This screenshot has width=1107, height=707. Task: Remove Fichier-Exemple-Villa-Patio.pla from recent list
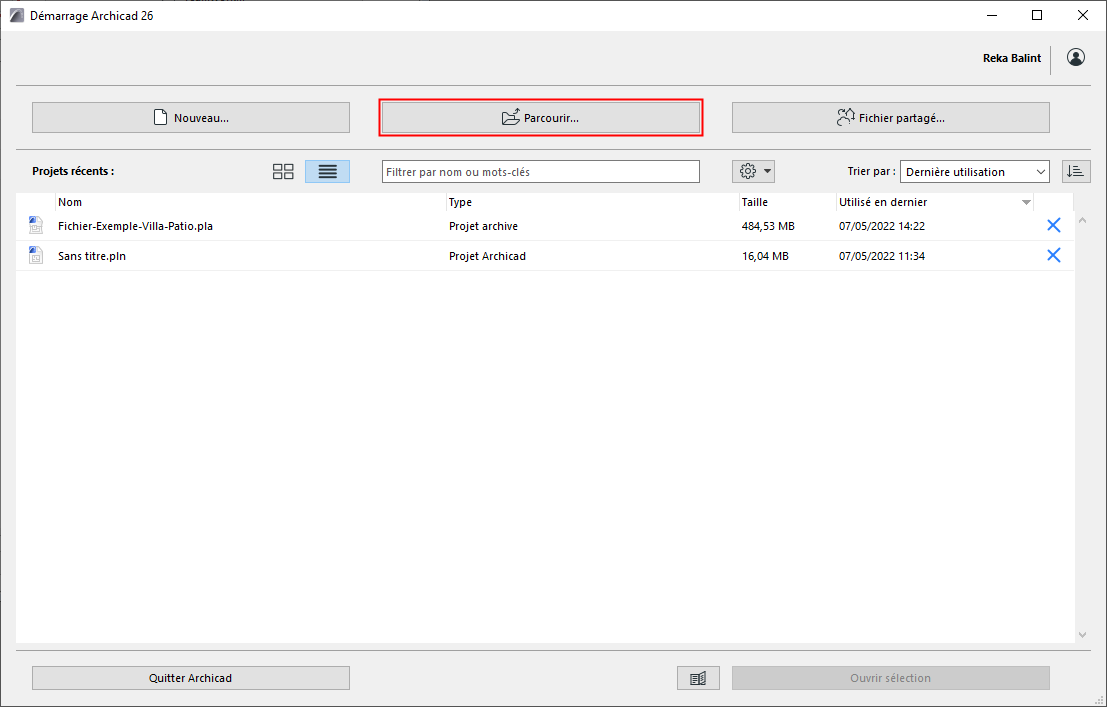click(1053, 225)
